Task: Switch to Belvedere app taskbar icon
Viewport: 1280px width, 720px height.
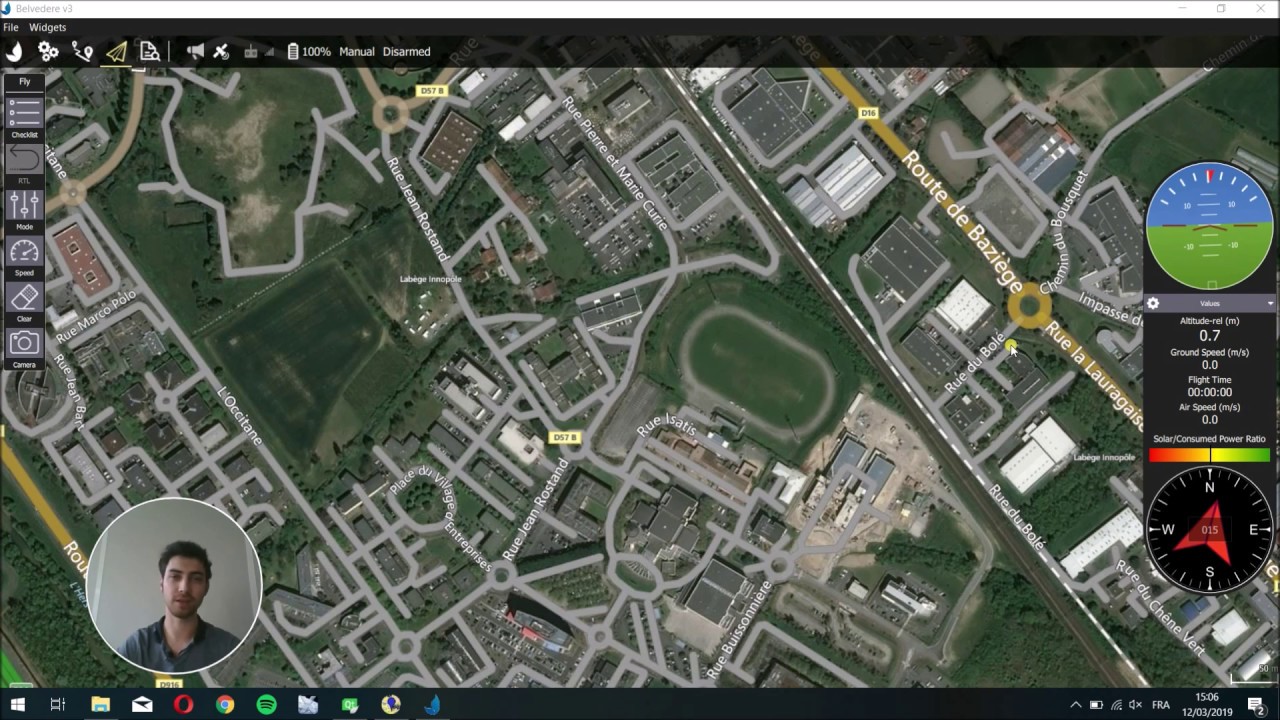Action: tap(432, 705)
